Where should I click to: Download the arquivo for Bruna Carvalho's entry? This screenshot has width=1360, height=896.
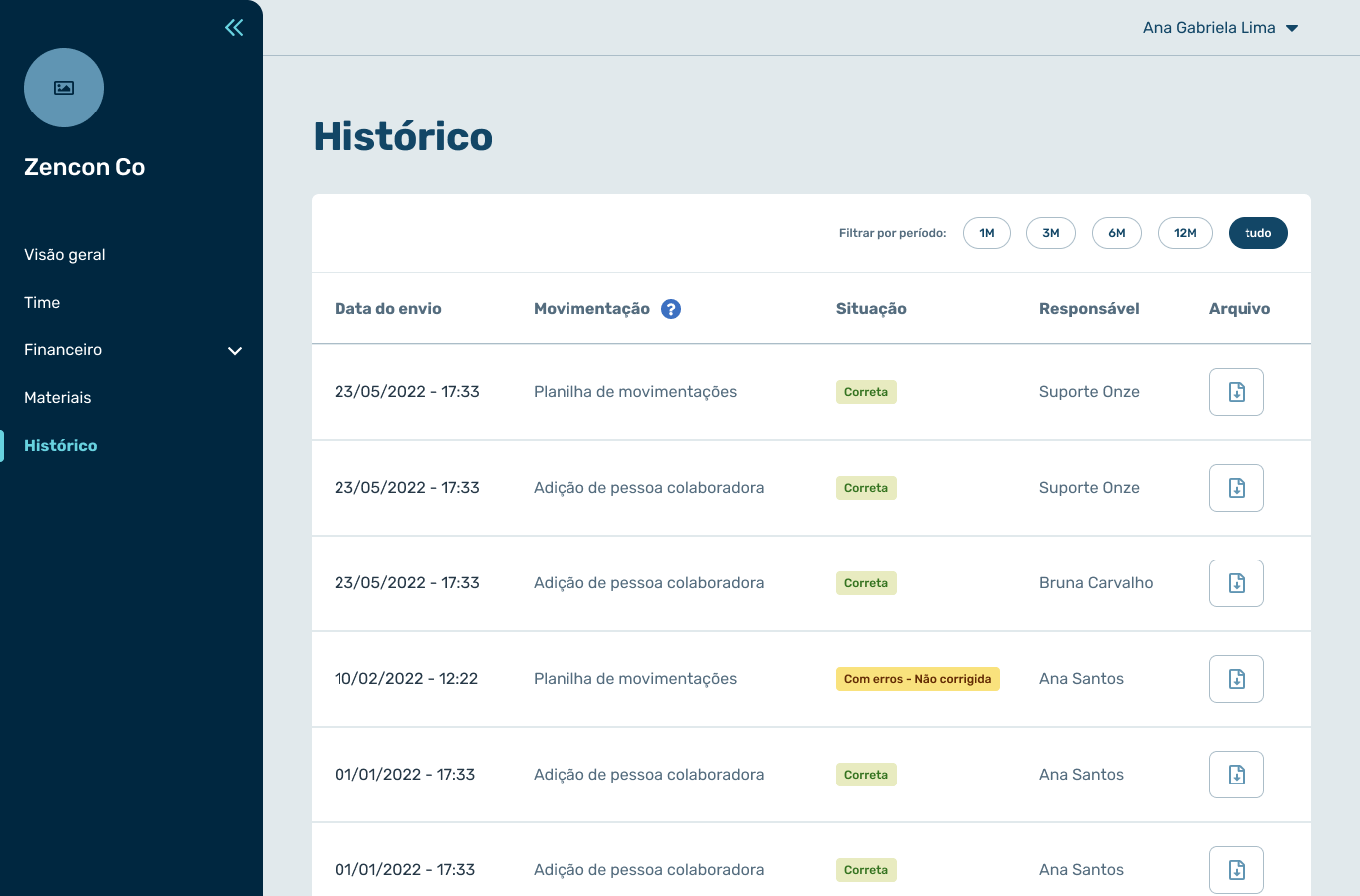pos(1236,583)
